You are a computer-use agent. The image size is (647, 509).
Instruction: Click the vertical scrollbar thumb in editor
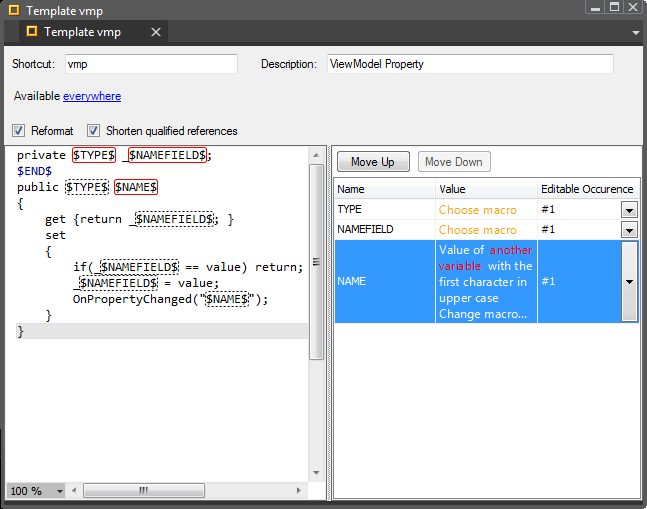316,262
